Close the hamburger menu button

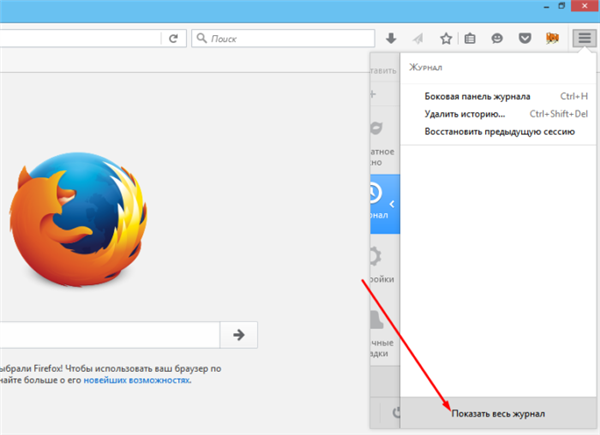tap(584, 38)
